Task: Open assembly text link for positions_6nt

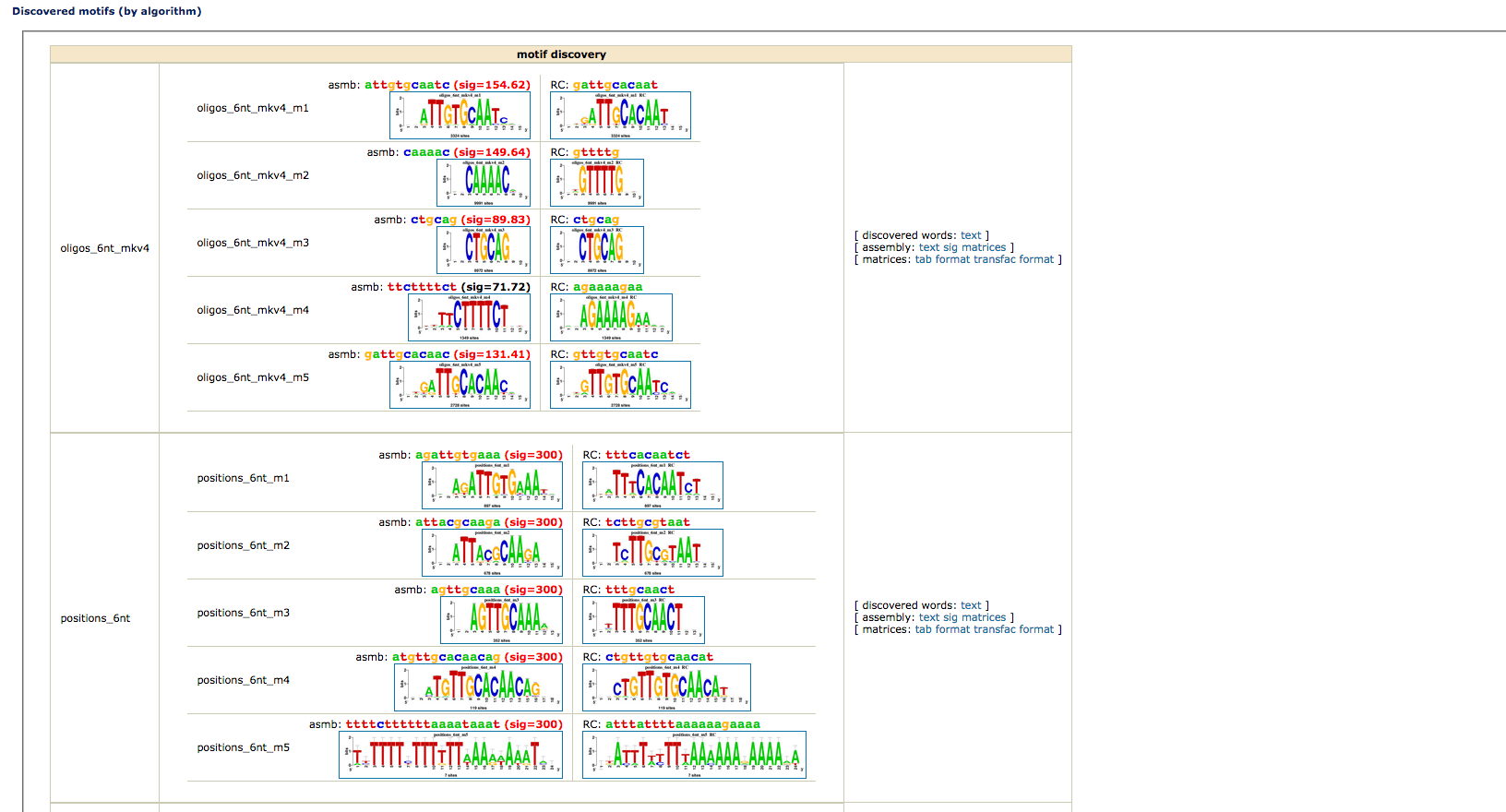Action: point(928,617)
